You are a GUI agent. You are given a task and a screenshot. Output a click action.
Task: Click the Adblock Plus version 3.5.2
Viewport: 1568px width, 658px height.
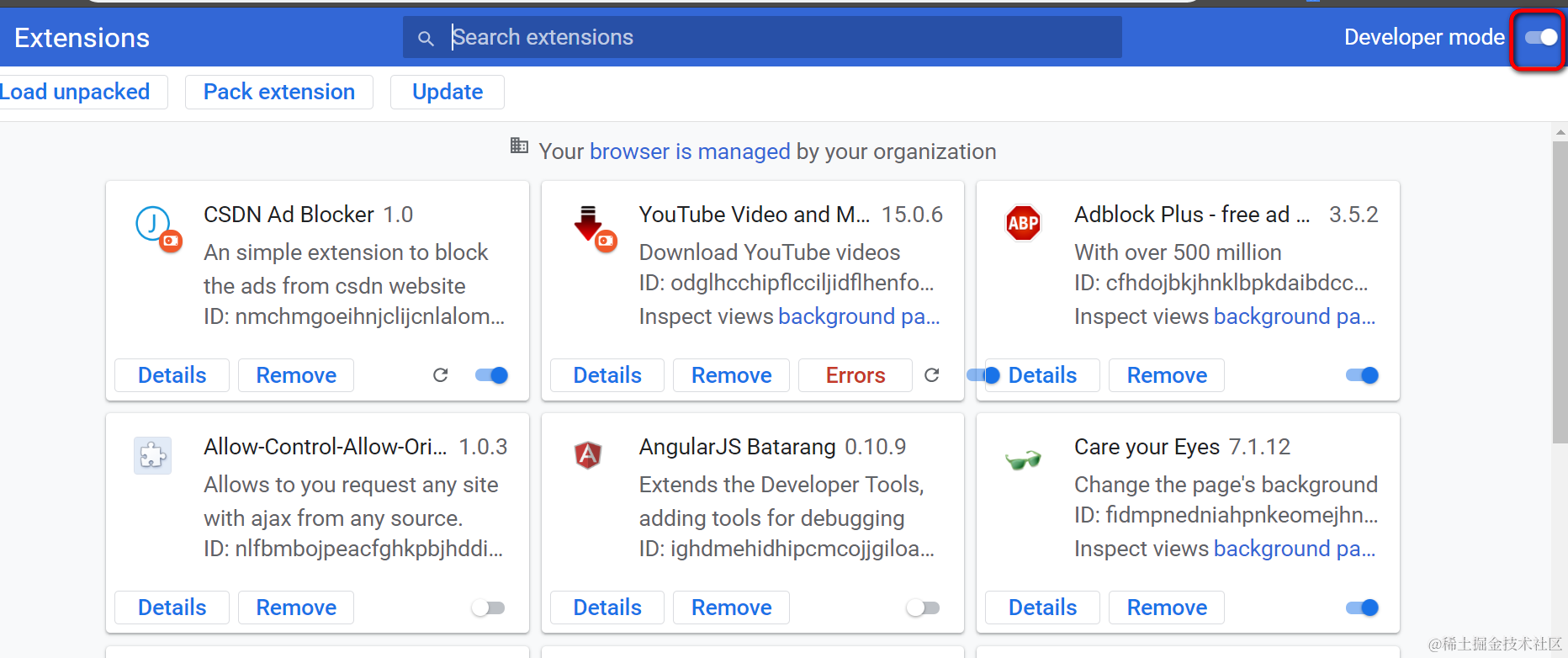[1353, 215]
